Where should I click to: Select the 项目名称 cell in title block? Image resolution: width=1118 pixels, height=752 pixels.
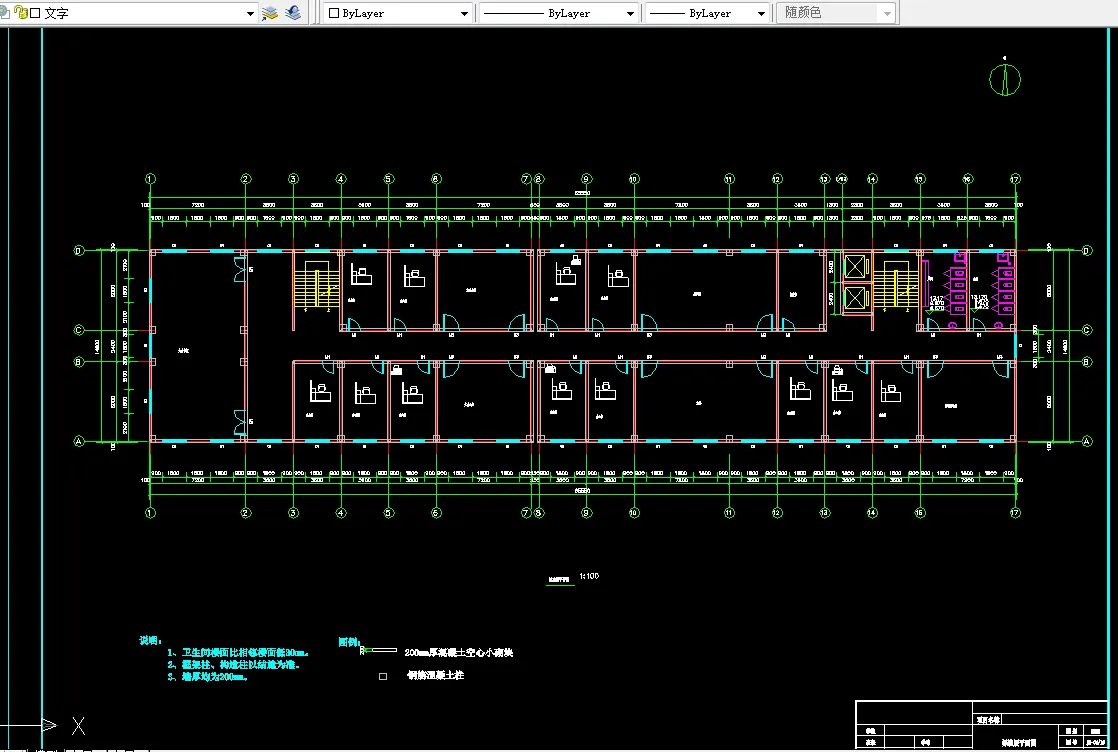(988, 720)
